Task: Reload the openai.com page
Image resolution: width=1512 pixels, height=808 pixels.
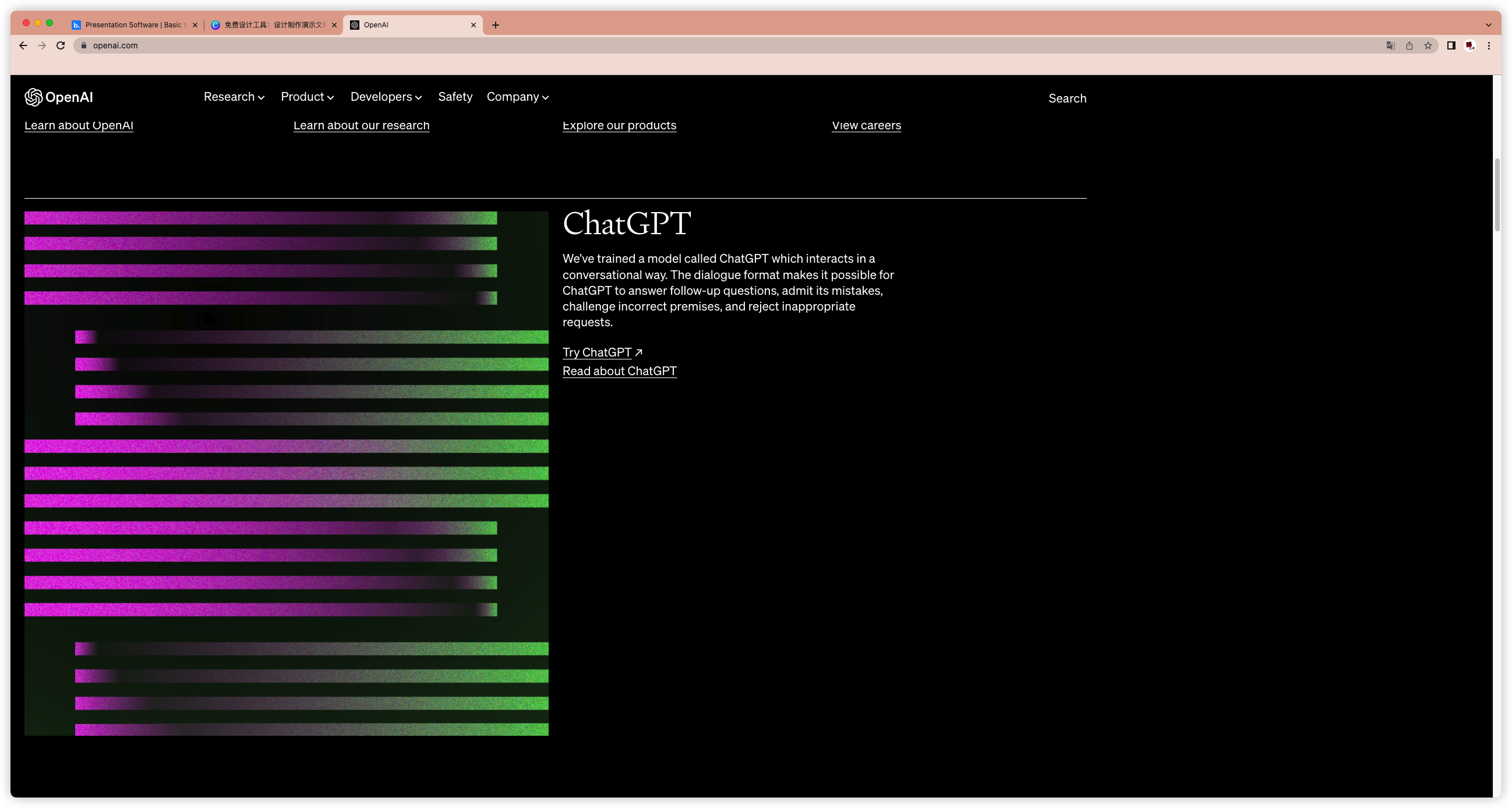Action: pyautogui.click(x=61, y=45)
